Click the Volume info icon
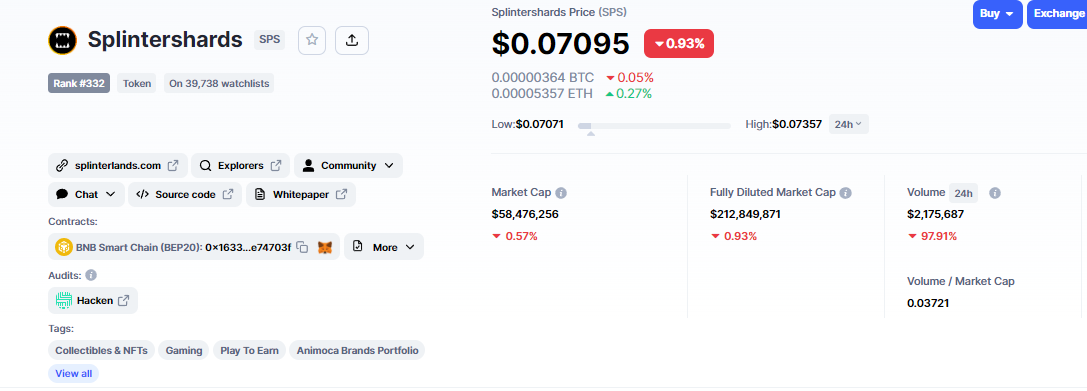 click(x=994, y=193)
